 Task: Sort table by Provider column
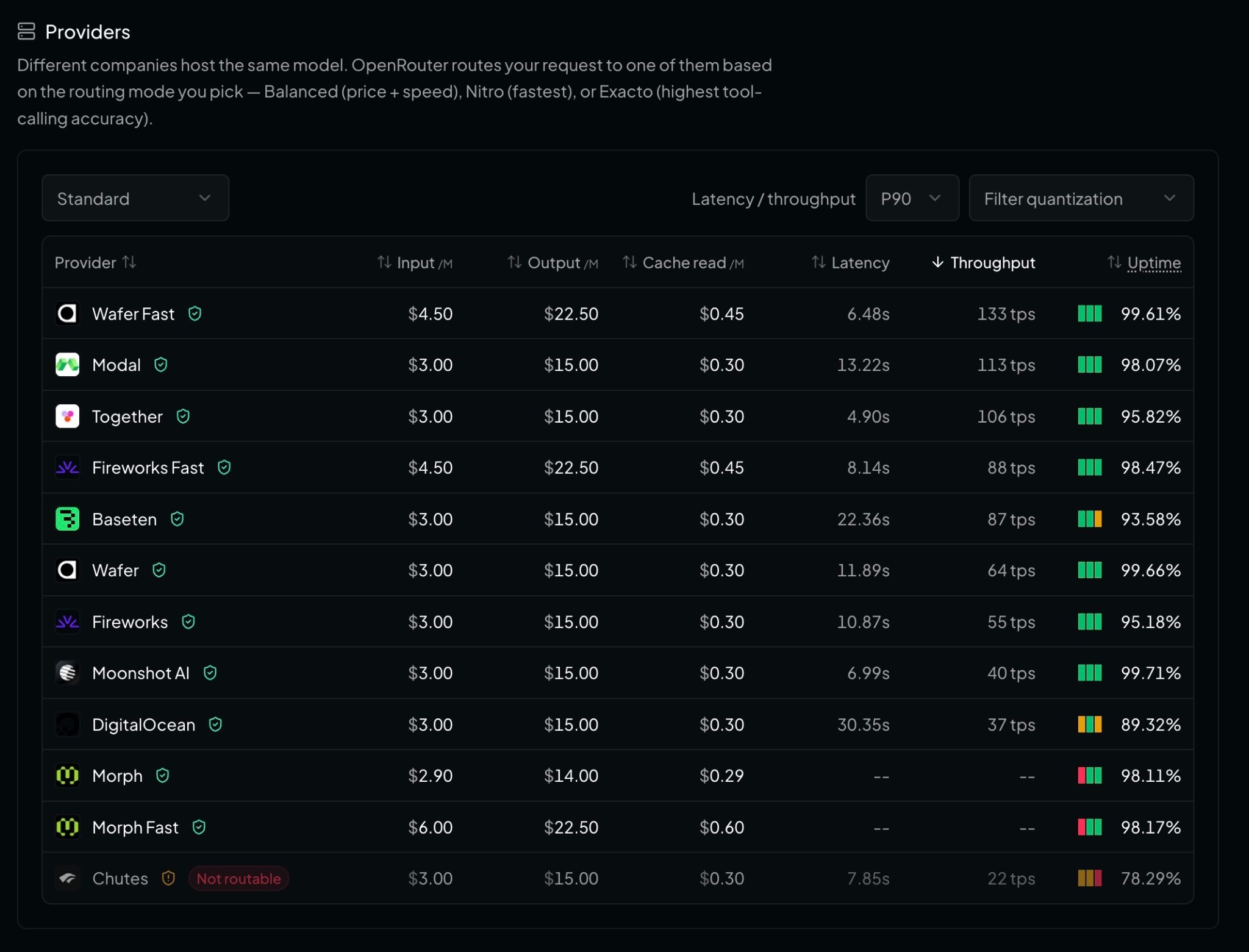click(95, 262)
